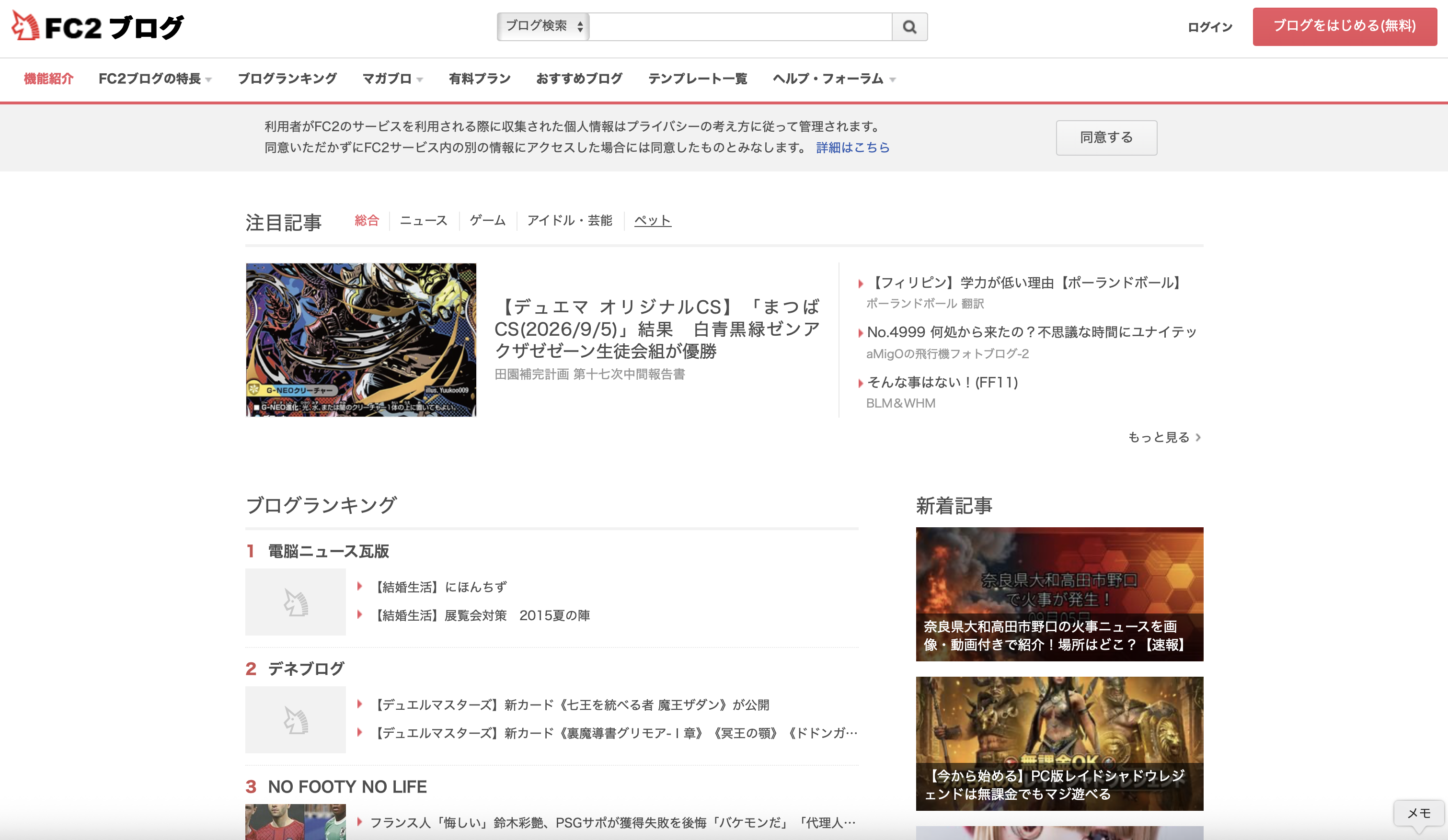Click もっと見る with chevron

1164,438
